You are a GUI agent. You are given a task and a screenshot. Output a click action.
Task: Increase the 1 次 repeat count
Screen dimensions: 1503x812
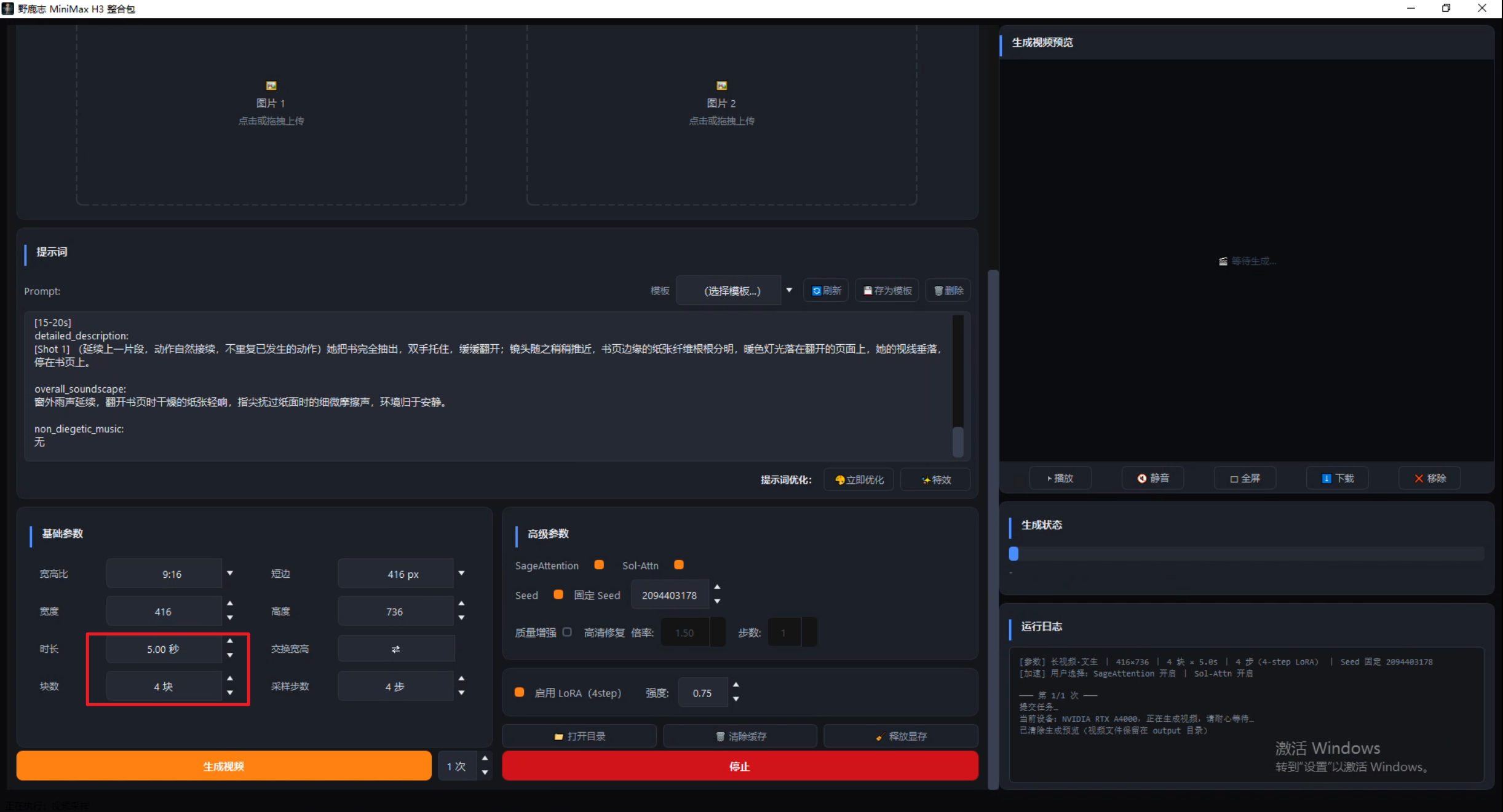(485, 759)
